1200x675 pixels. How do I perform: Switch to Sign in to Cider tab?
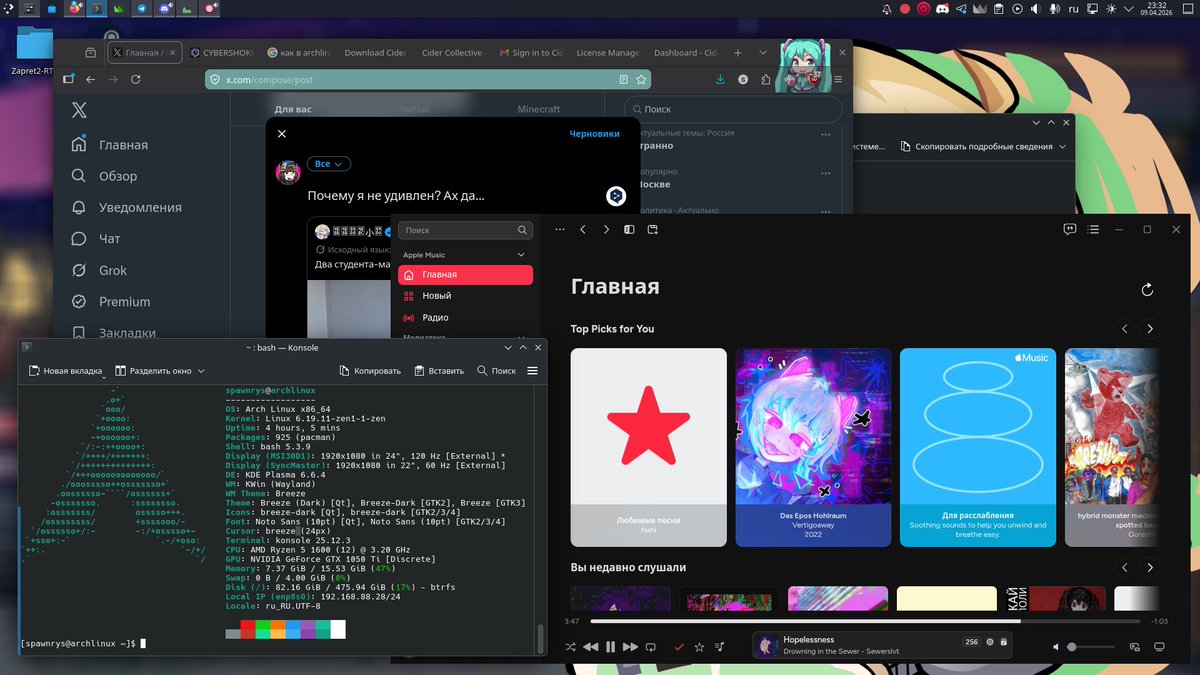point(531,53)
